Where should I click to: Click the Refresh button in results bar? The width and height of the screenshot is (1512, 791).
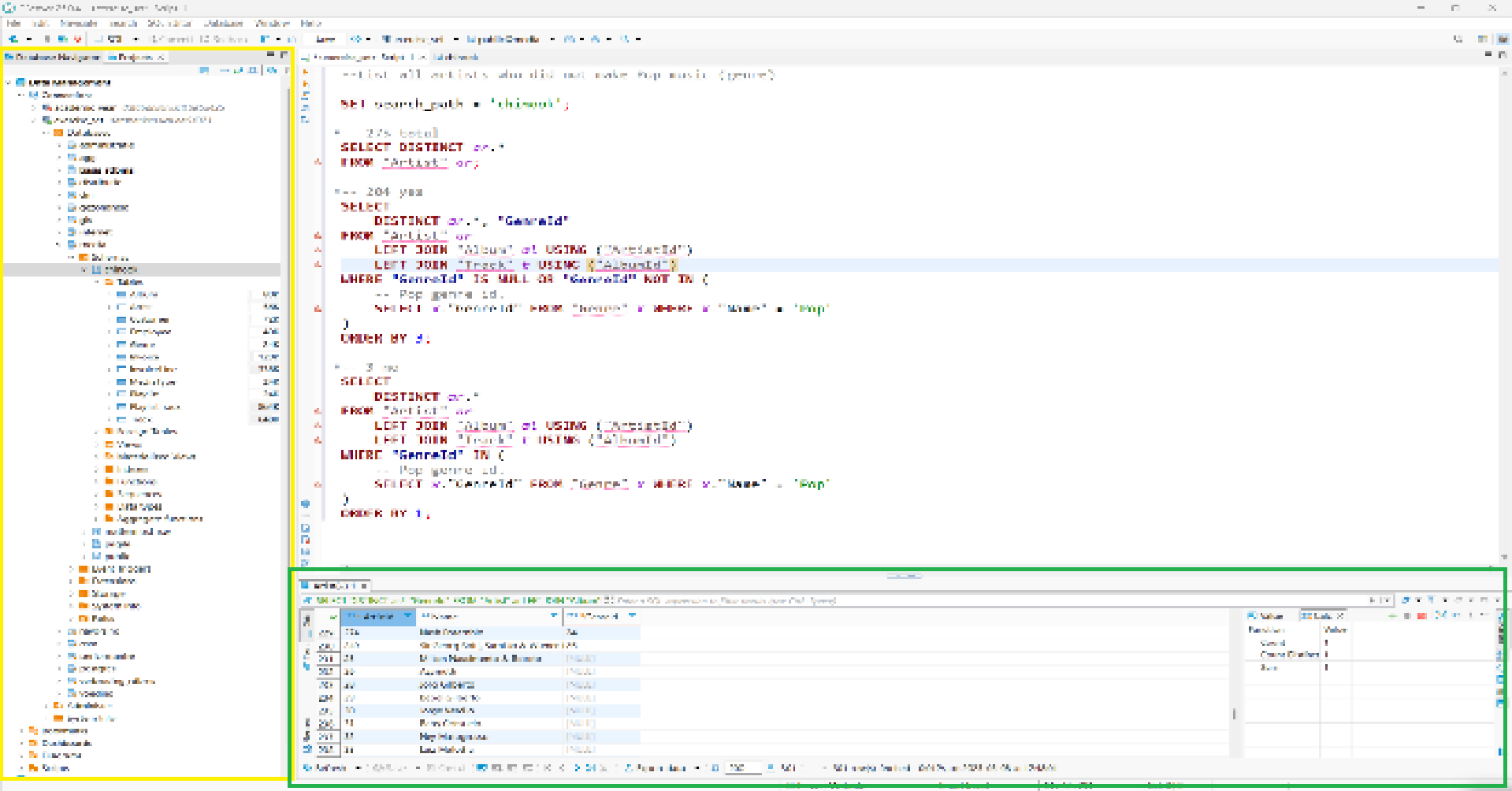click(x=325, y=767)
